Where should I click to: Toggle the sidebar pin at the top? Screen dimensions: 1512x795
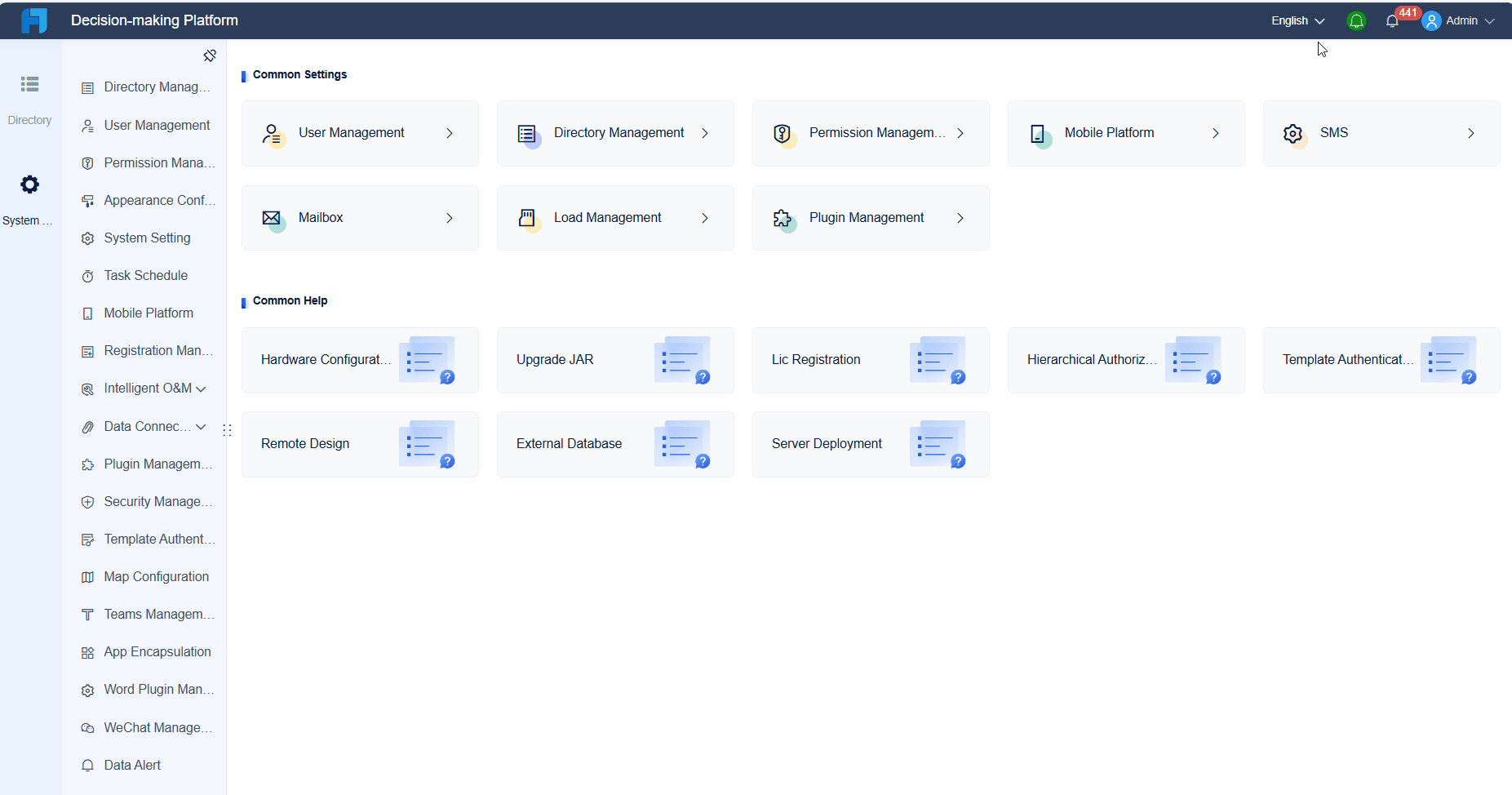click(x=210, y=56)
